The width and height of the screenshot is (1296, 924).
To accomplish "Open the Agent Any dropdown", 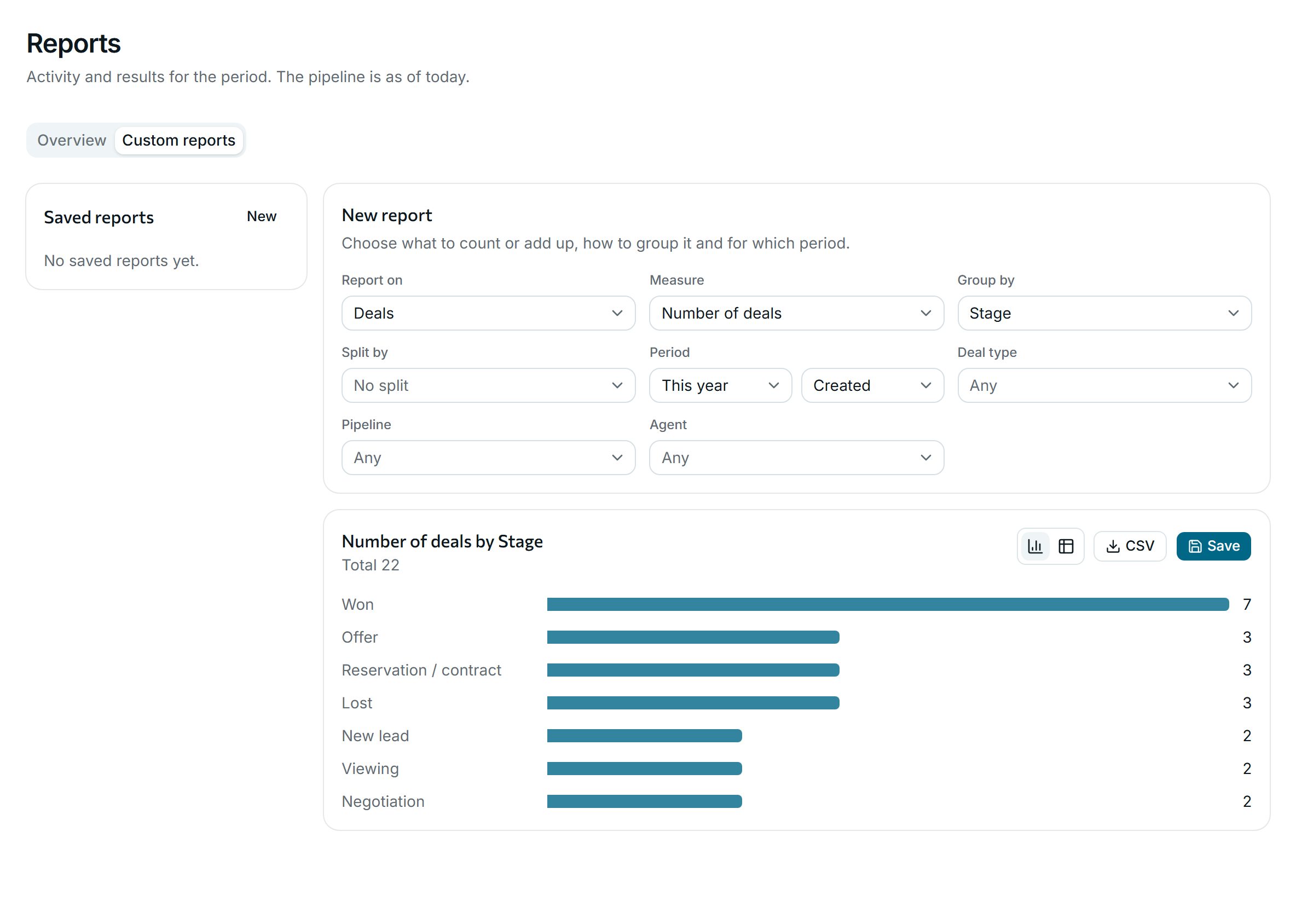I will click(x=796, y=458).
